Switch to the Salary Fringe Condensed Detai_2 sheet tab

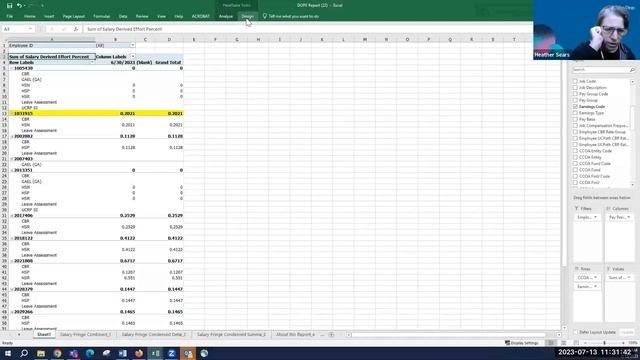(x=153, y=335)
